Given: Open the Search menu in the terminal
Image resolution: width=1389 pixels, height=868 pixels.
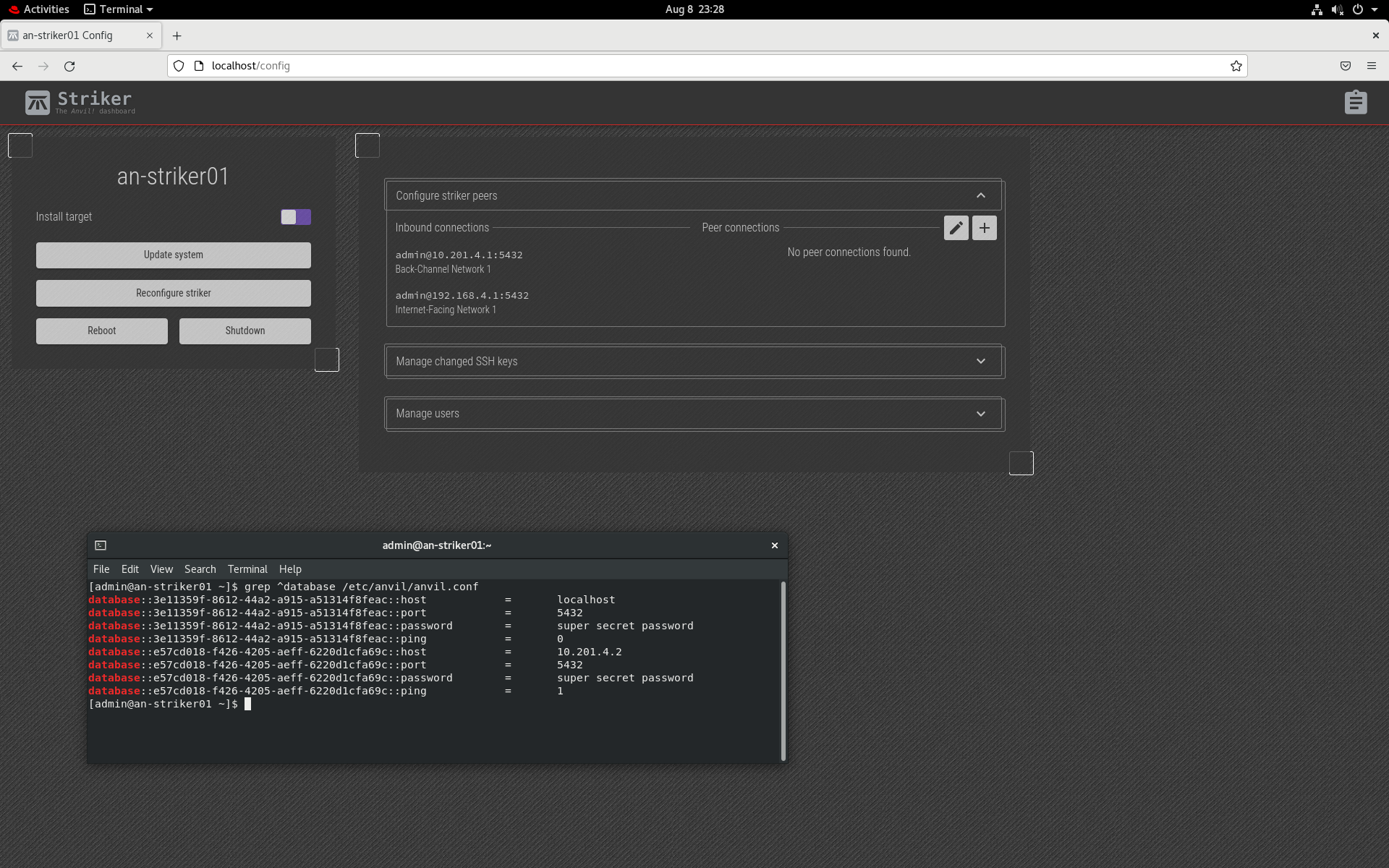Looking at the screenshot, I should (200, 569).
